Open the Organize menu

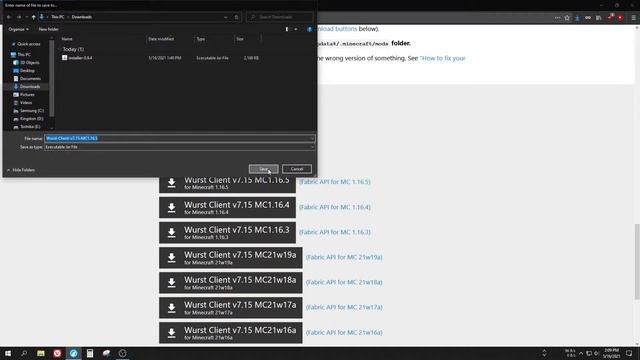(x=18, y=29)
